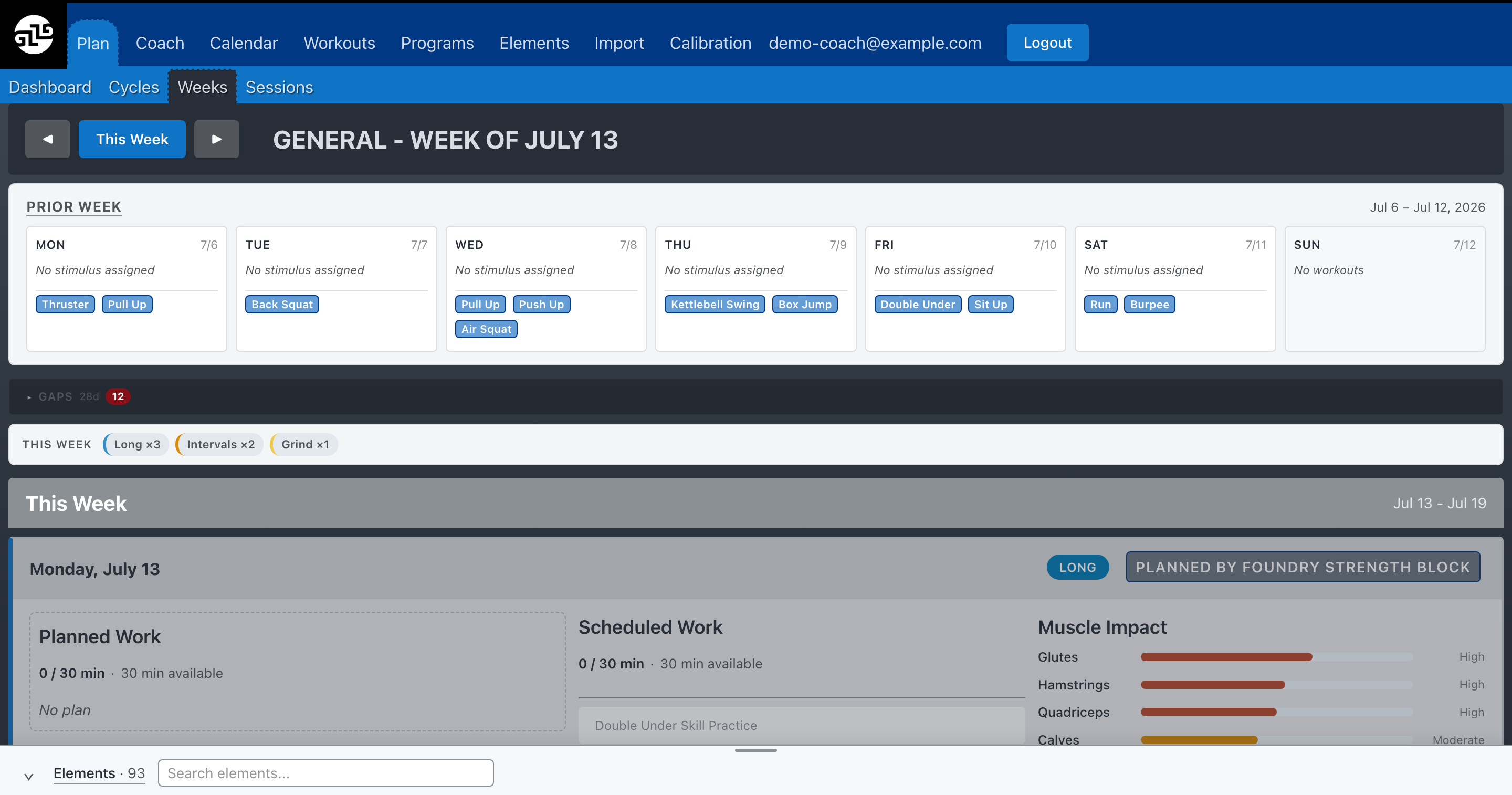Click Air Squat tag on Wednesday

point(486,329)
